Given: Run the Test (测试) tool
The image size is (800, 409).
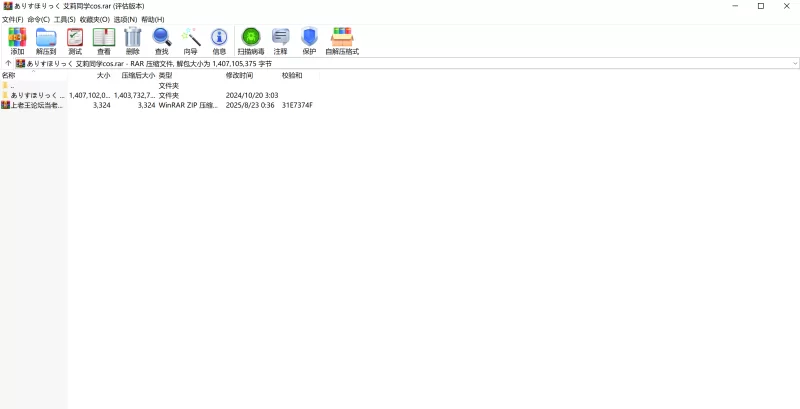Looking at the screenshot, I should 74,41.
